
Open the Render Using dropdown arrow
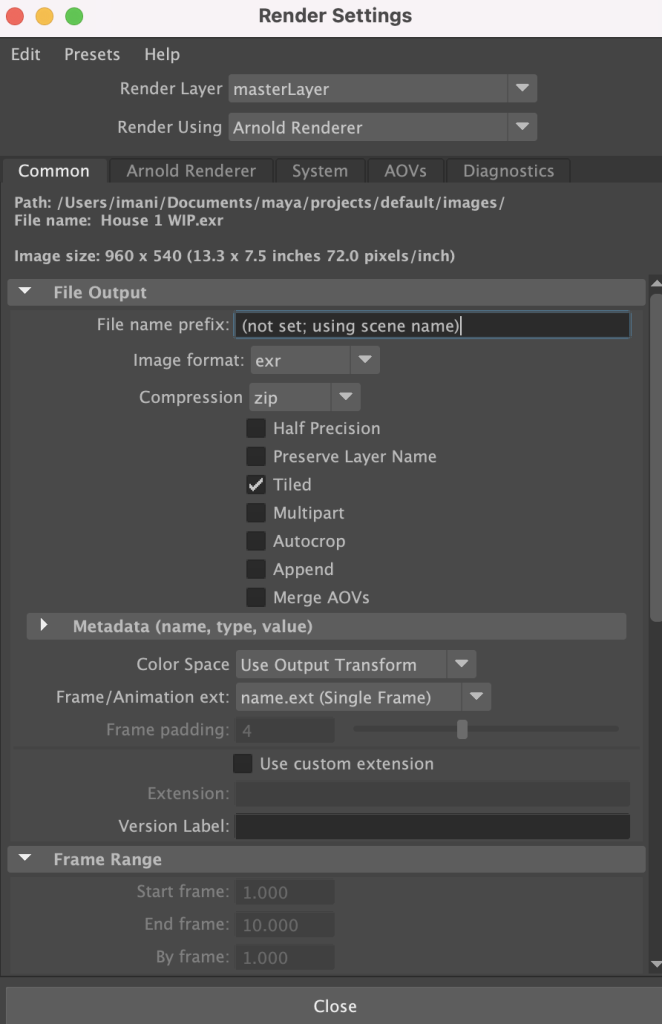pyautogui.click(x=522, y=127)
